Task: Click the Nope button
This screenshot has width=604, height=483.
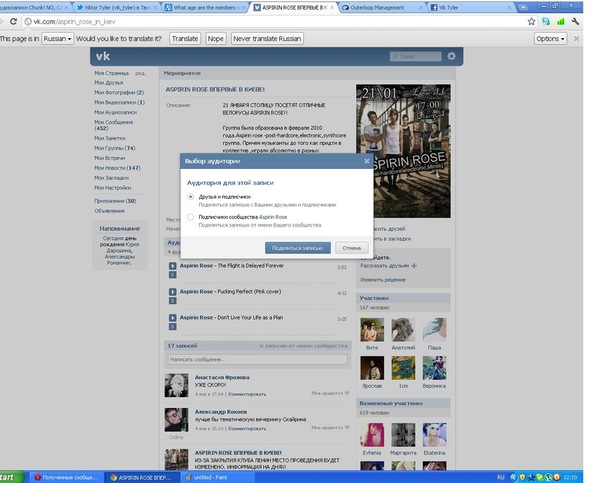Action: point(215,39)
